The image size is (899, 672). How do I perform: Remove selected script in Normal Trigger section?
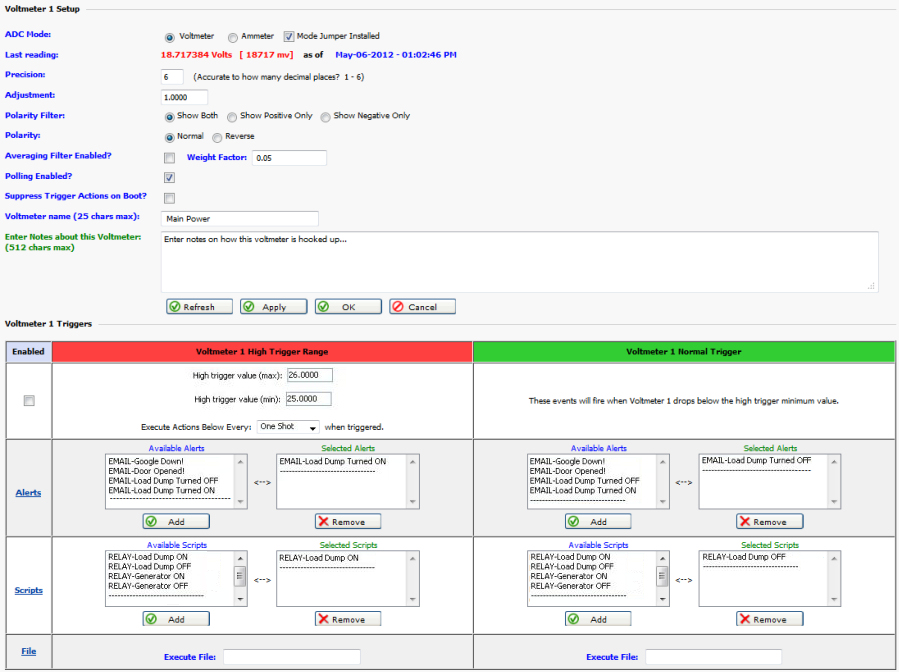tap(769, 619)
